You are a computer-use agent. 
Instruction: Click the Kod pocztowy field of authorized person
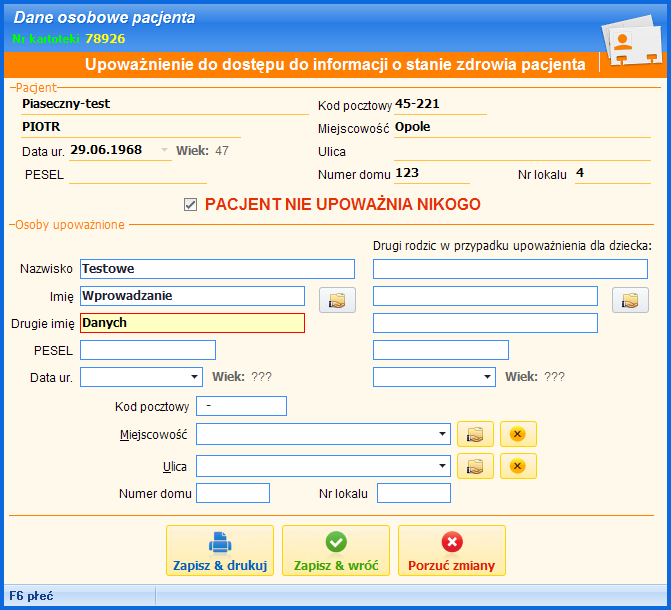242,406
